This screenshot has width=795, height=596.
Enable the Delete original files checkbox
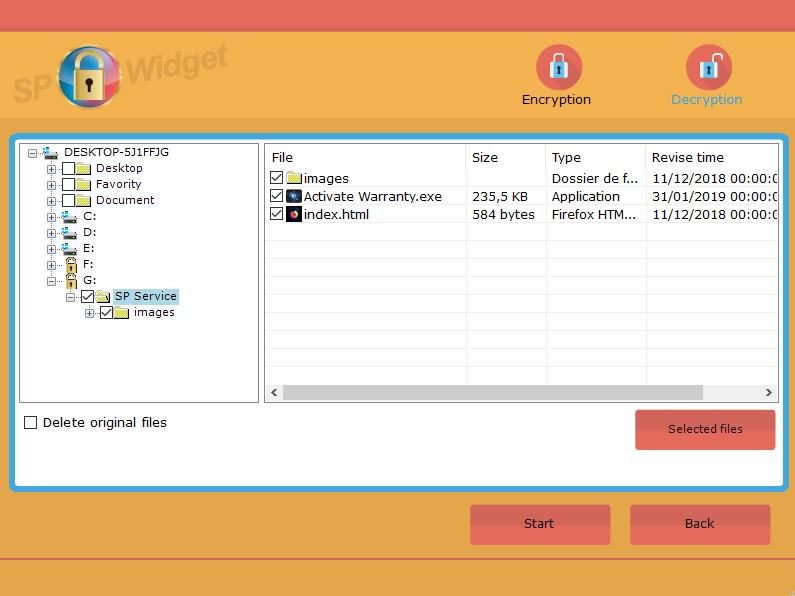click(x=31, y=423)
